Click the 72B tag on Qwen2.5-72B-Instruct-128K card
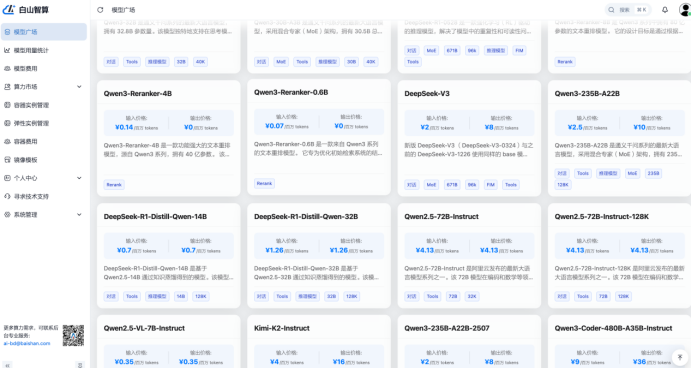Viewport: 691px width, 368px height. (x=603, y=296)
